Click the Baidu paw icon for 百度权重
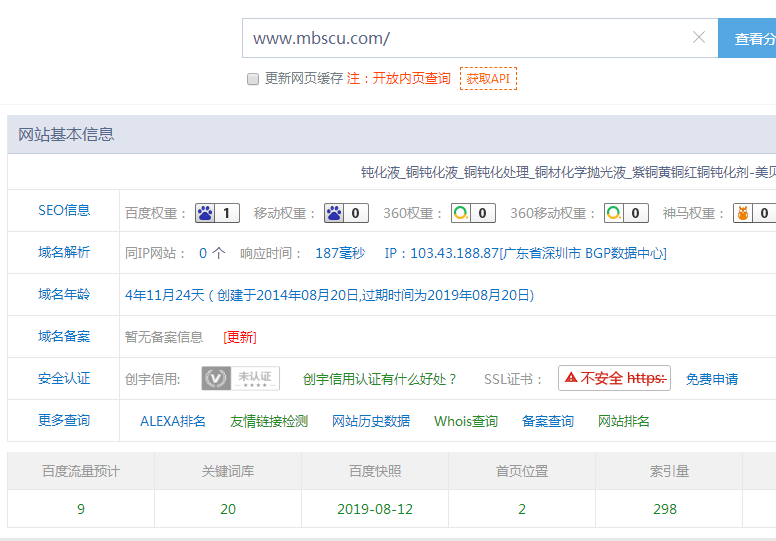Screen dimensions: 776x541 point(205,213)
